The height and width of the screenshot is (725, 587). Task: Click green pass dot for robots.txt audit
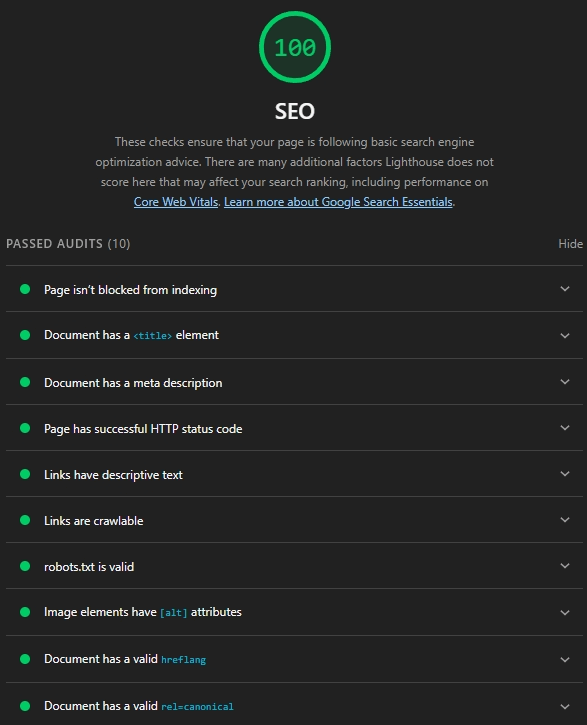(25, 566)
